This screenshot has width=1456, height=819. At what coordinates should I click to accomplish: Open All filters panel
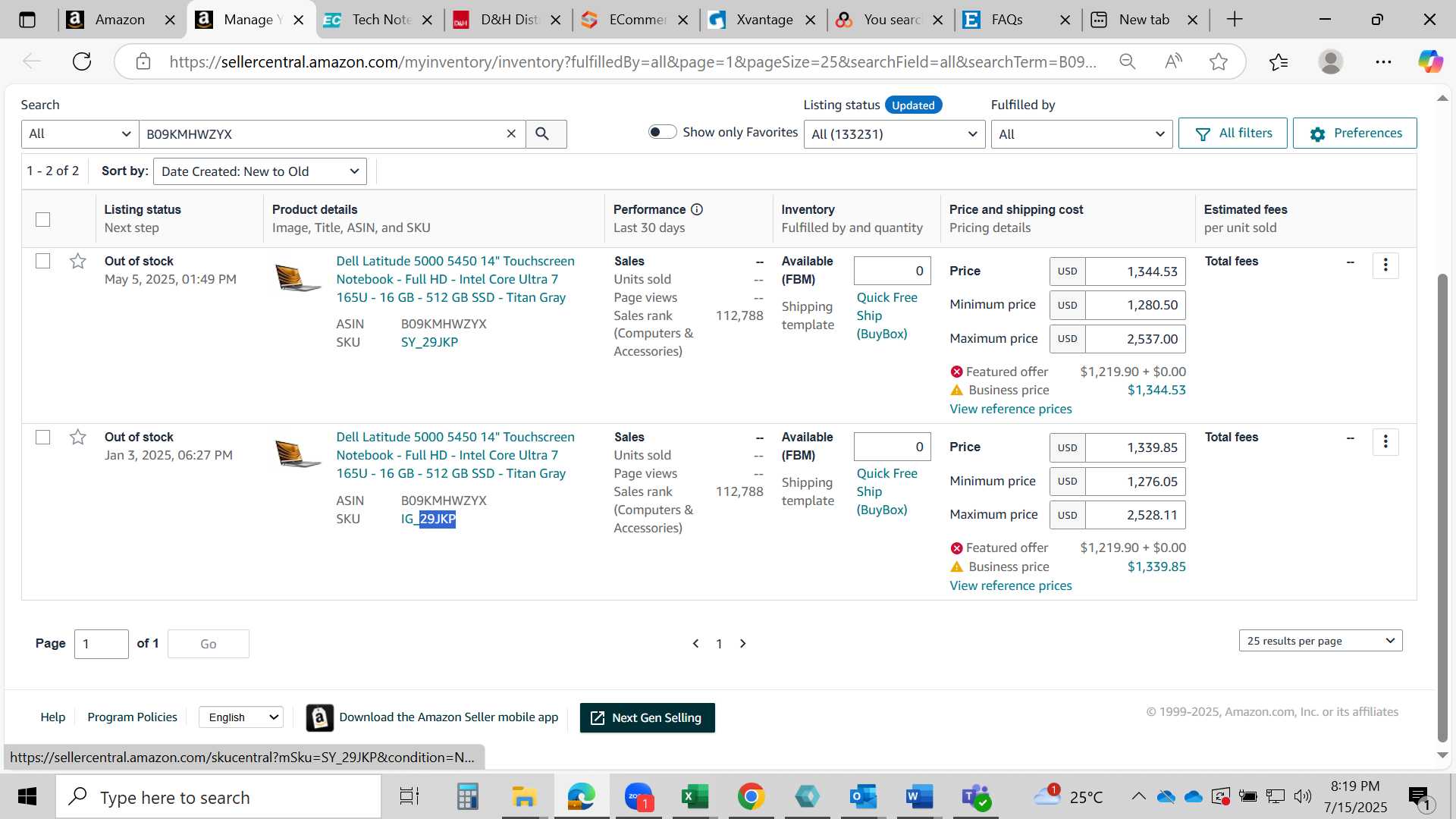[1233, 133]
